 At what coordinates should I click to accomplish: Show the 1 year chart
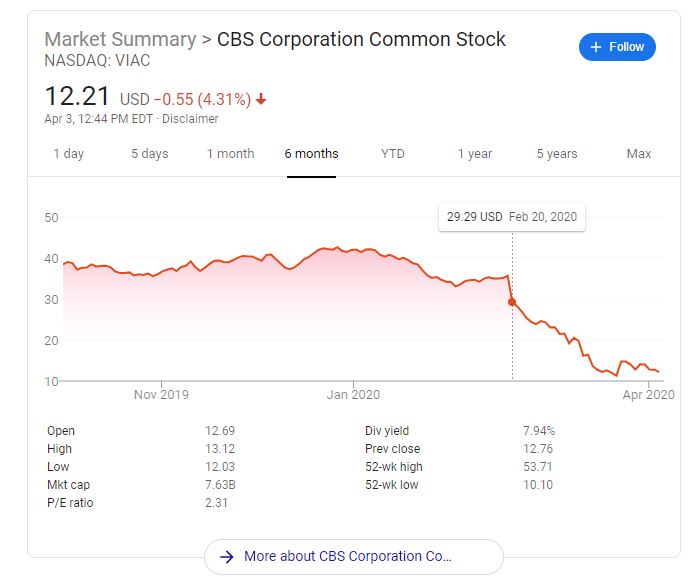click(475, 154)
